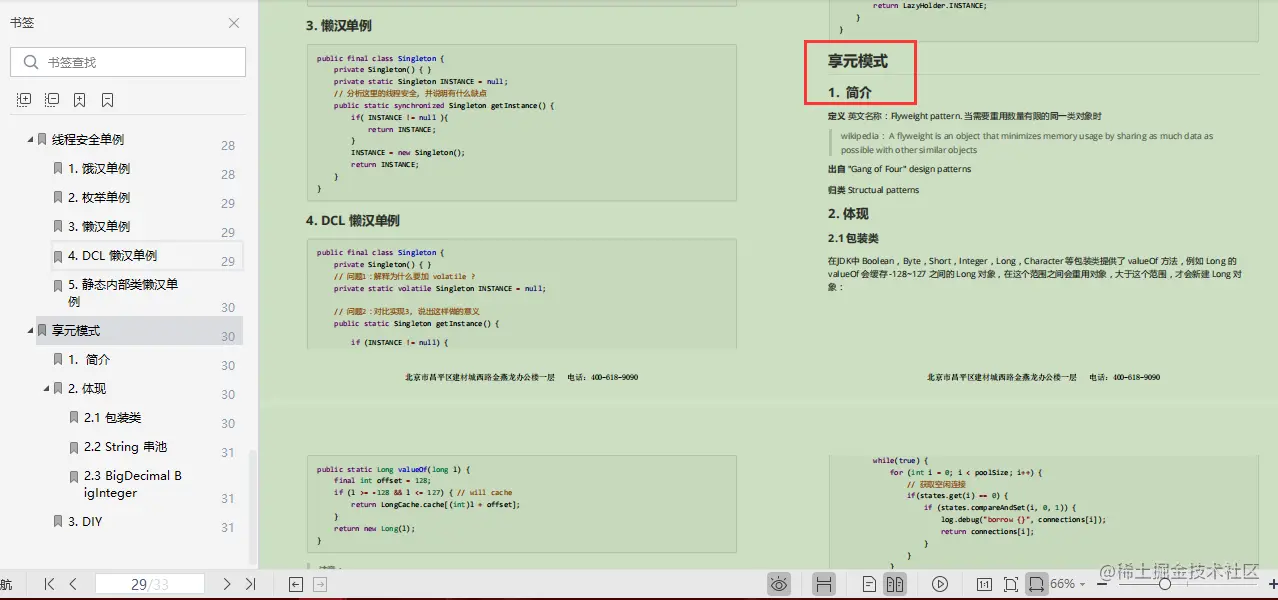
Task: Click the page number 31 beside 3. DIY
Action: coord(228,527)
